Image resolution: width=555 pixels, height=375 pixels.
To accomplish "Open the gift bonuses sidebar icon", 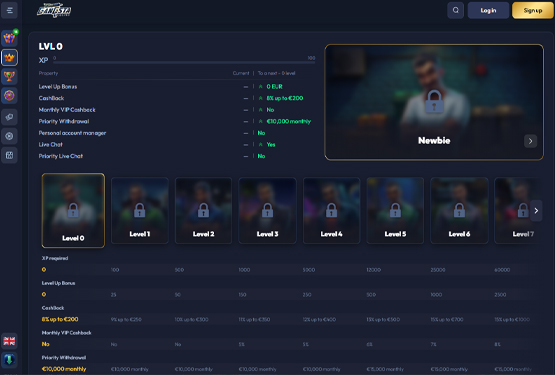I will [x=10, y=38].
